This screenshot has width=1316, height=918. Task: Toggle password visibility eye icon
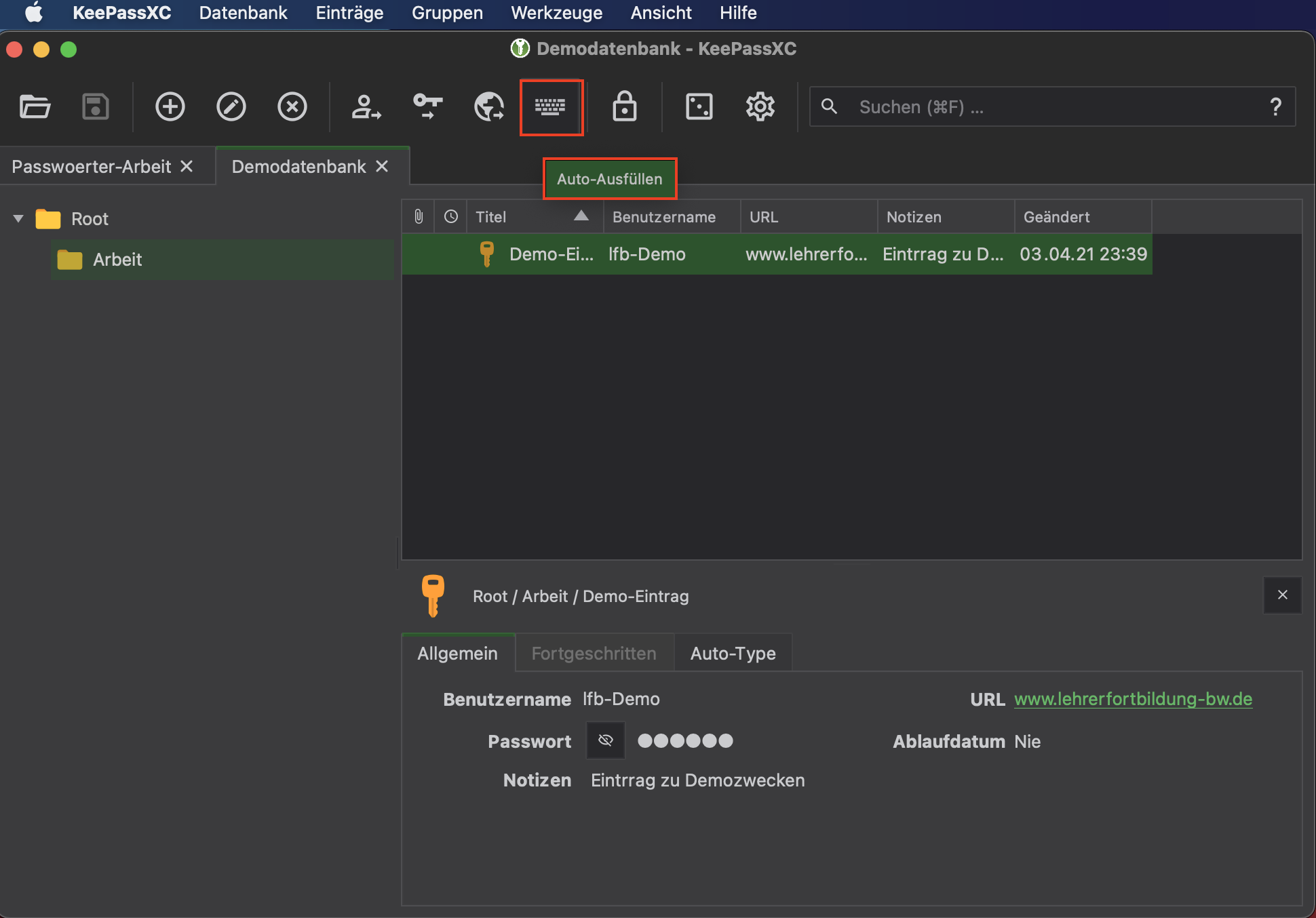(606, 740)
